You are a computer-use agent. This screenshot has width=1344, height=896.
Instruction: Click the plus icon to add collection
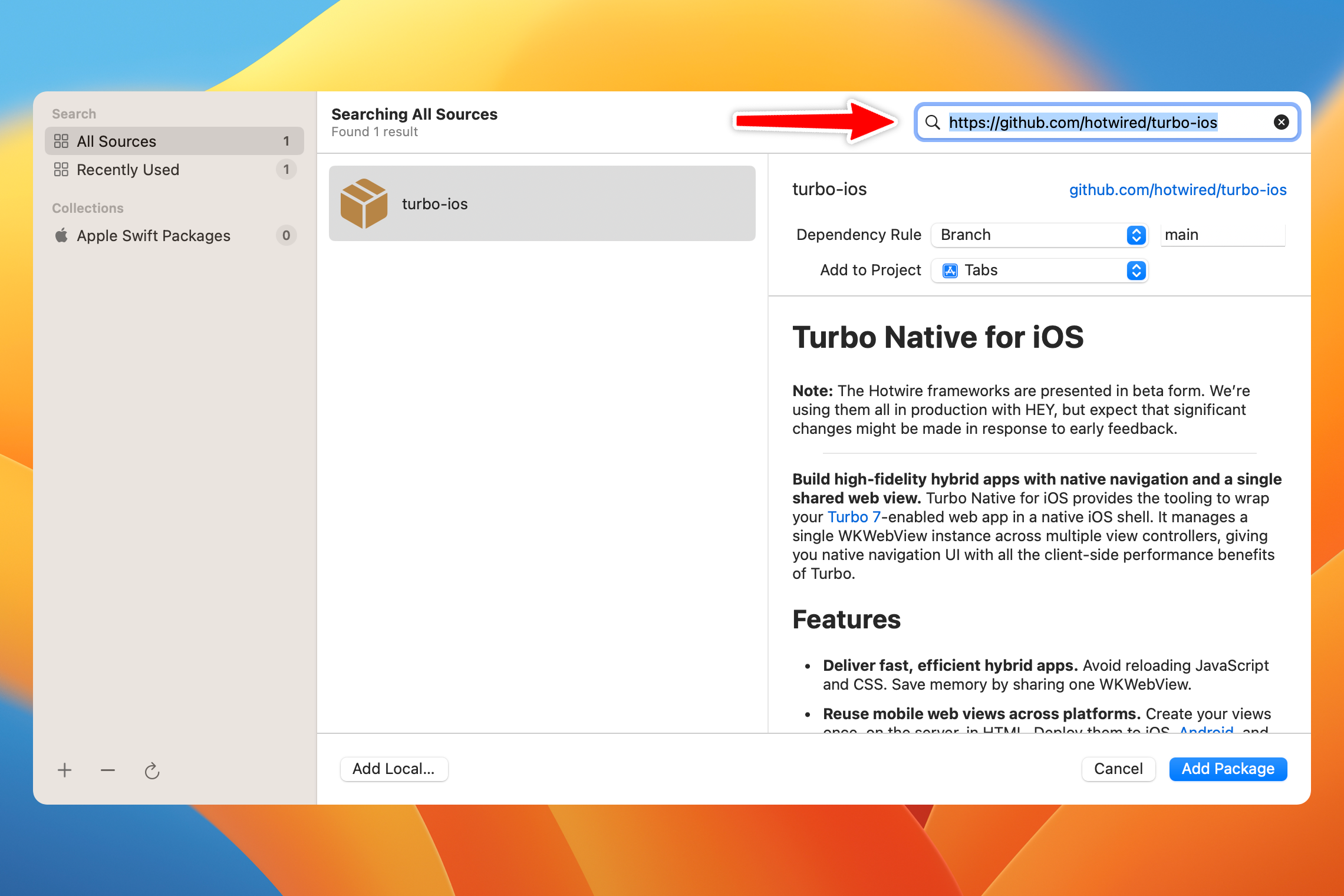click(x=65, y=770)
